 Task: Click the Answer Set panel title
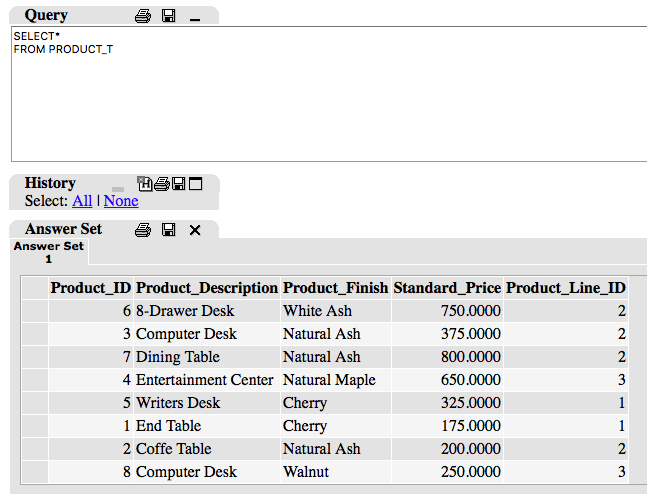coord(63,229)
